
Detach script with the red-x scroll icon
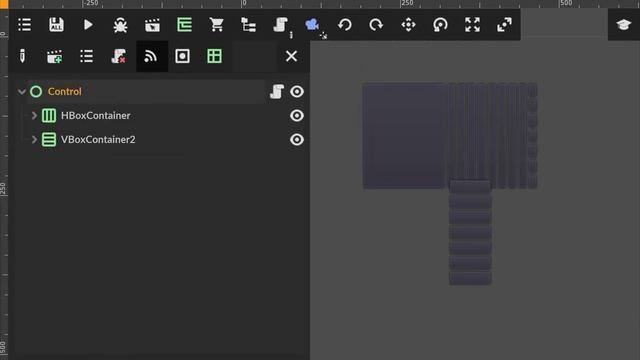(x=118, y=56)
